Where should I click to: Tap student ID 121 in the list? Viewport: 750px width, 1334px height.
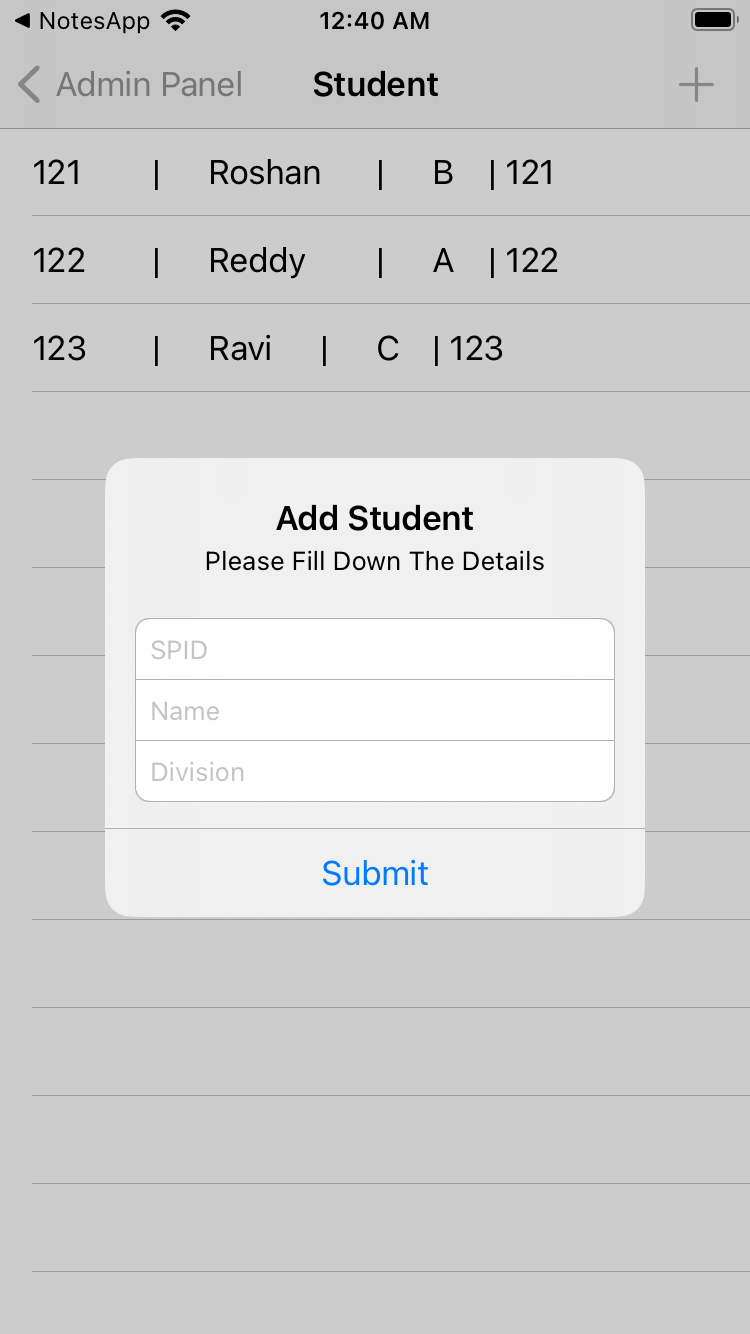(x=58, y=173)
